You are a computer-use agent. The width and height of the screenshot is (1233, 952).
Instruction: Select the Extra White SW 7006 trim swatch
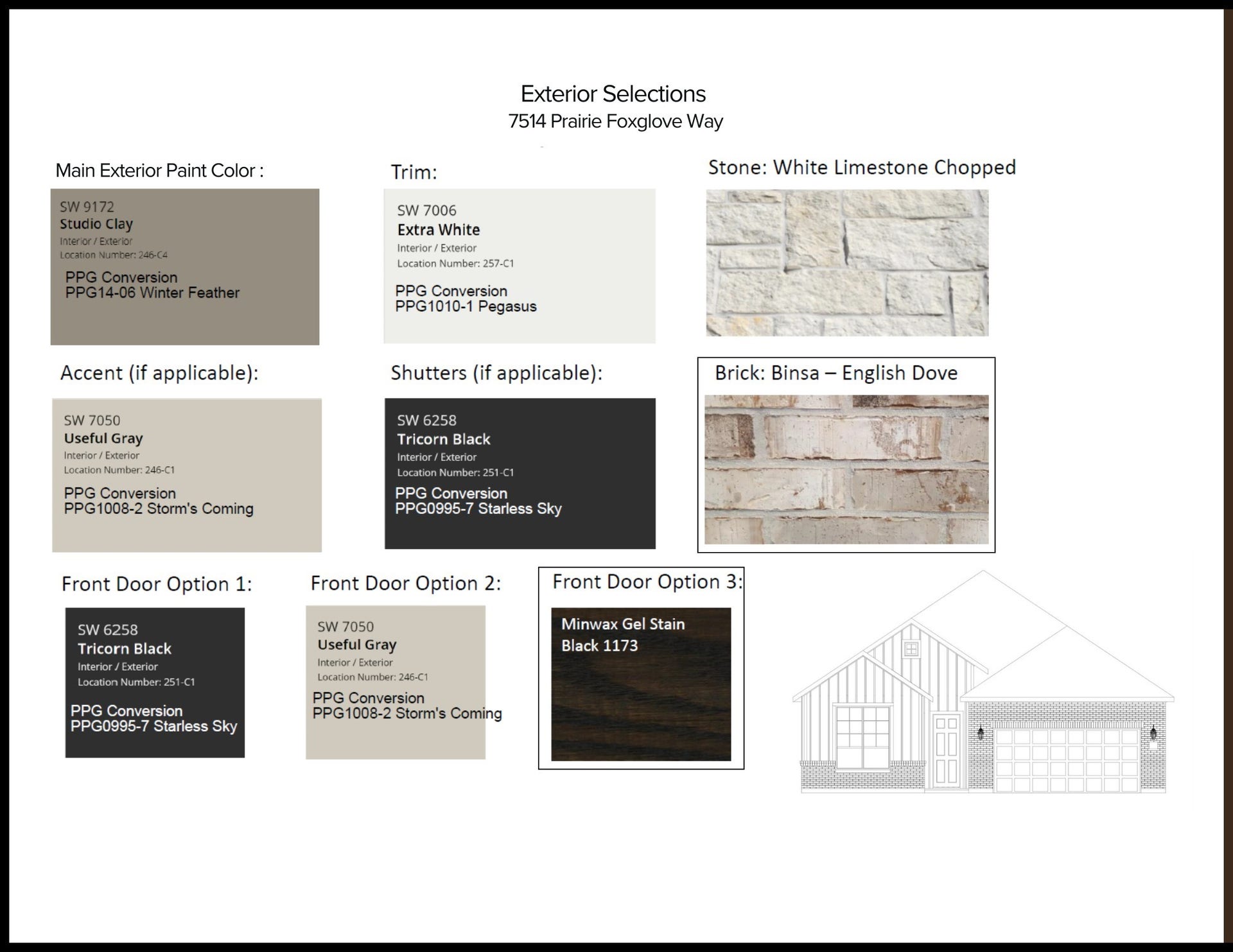pos(520,266)
